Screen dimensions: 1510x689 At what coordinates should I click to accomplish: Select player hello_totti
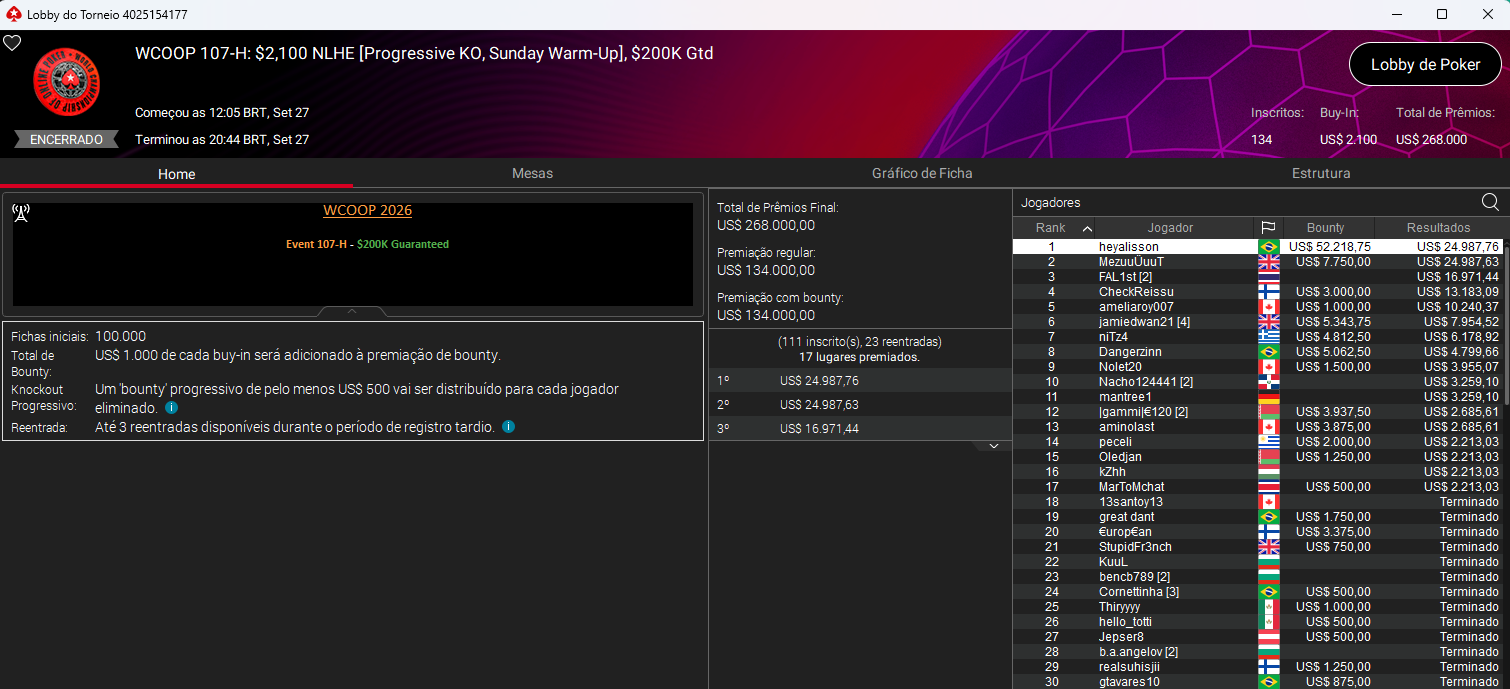click(1258, 621)
